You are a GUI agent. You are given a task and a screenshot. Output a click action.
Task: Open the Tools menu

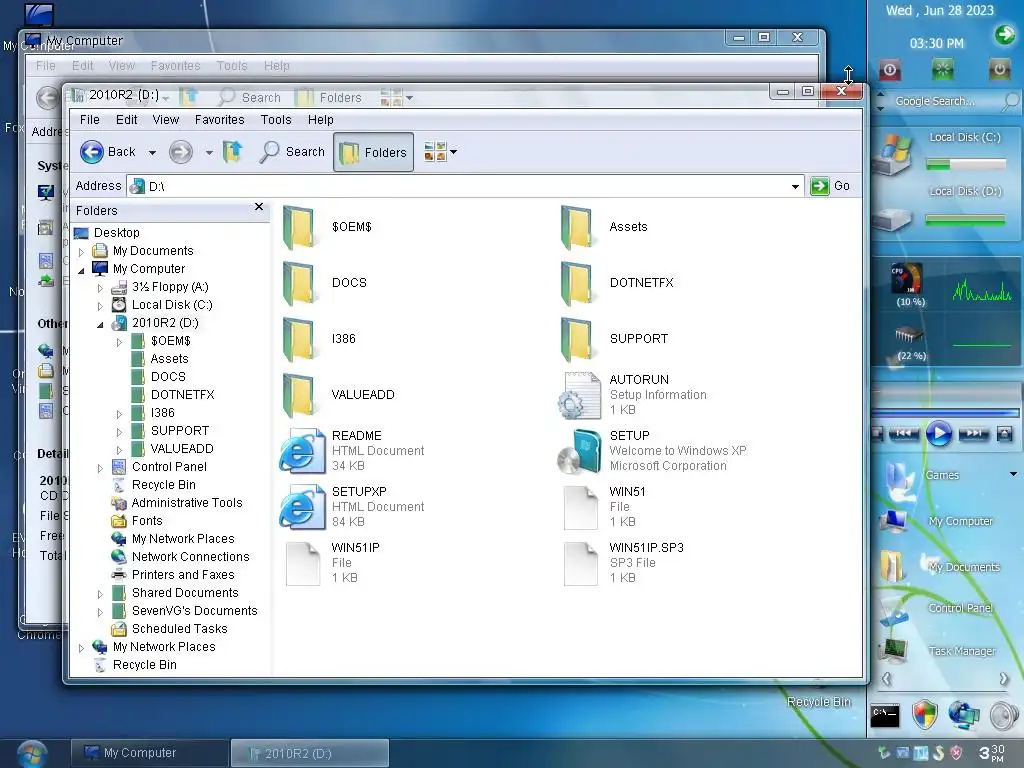(276, 120)
